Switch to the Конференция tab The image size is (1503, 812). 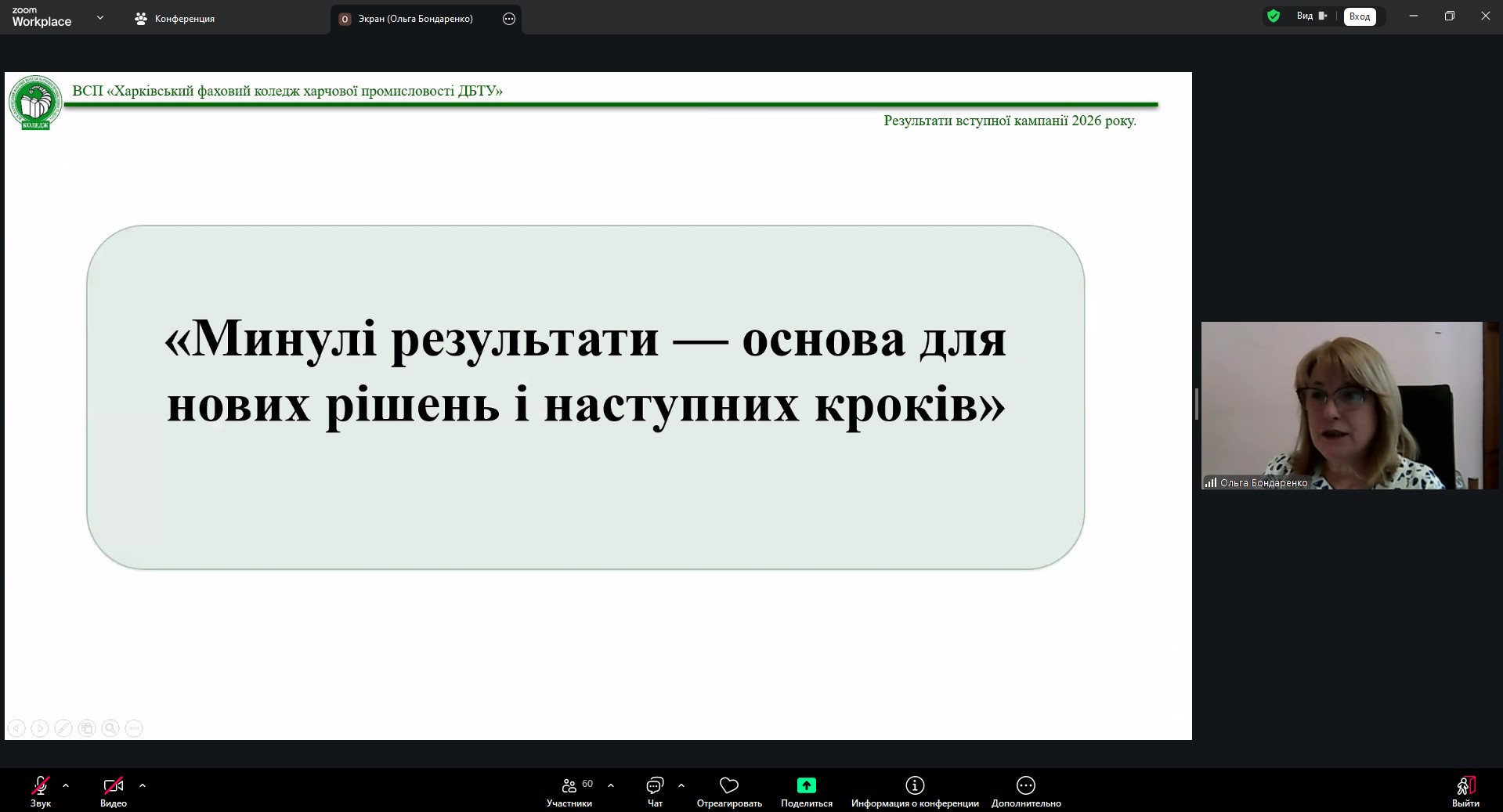tap(175, 19)
